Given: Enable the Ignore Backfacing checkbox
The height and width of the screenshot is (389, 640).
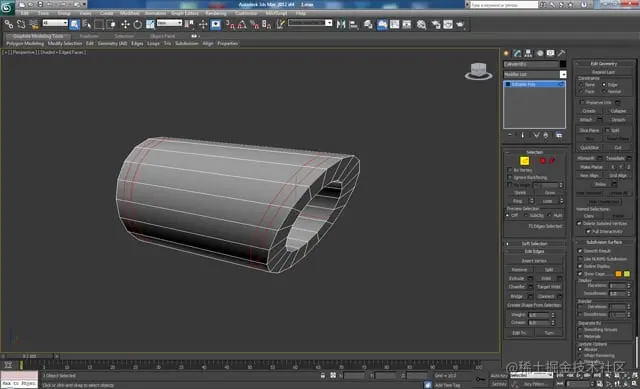Looking at the screenshot, I should pos(510,178).
